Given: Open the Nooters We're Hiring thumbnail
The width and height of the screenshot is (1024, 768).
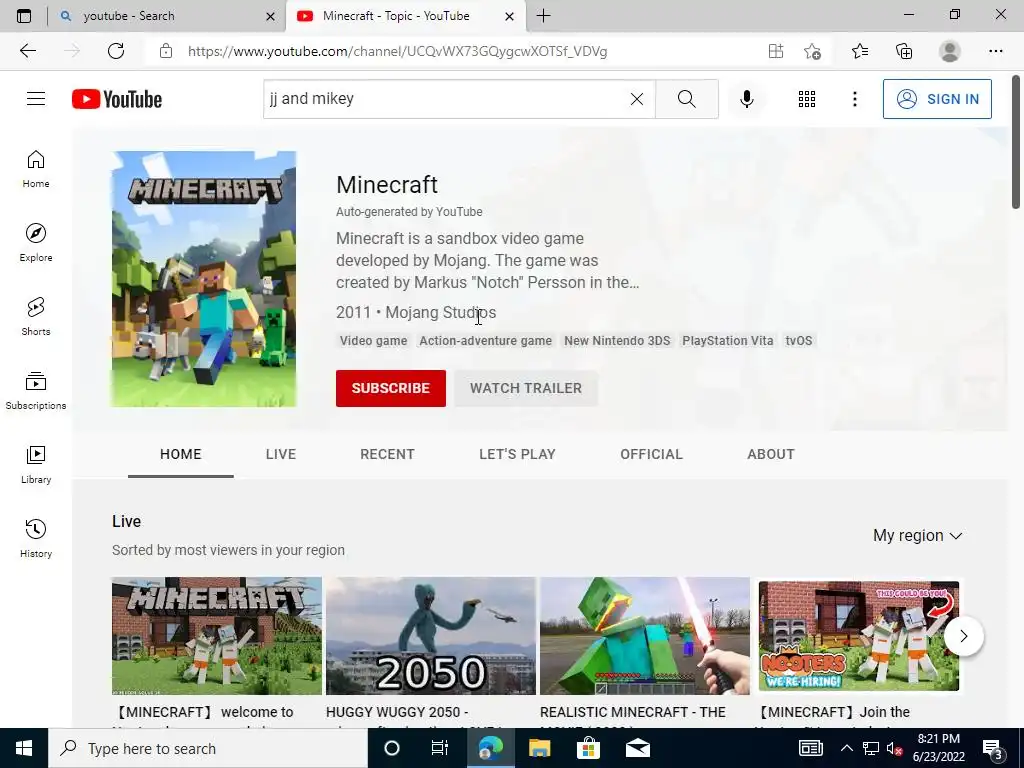Looking at the screenshot, I should pos(859,635).
